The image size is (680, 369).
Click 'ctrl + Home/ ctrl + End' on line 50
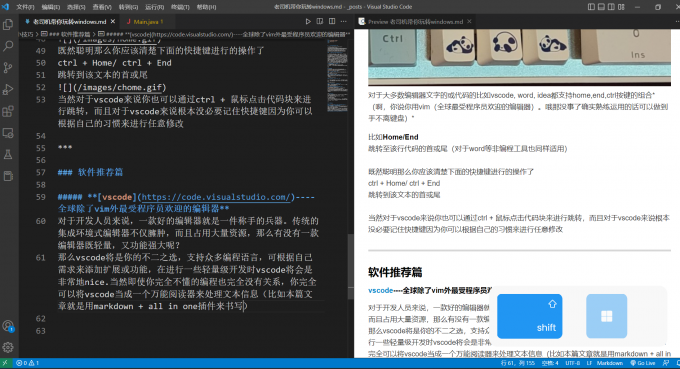[x=114, y=63]
